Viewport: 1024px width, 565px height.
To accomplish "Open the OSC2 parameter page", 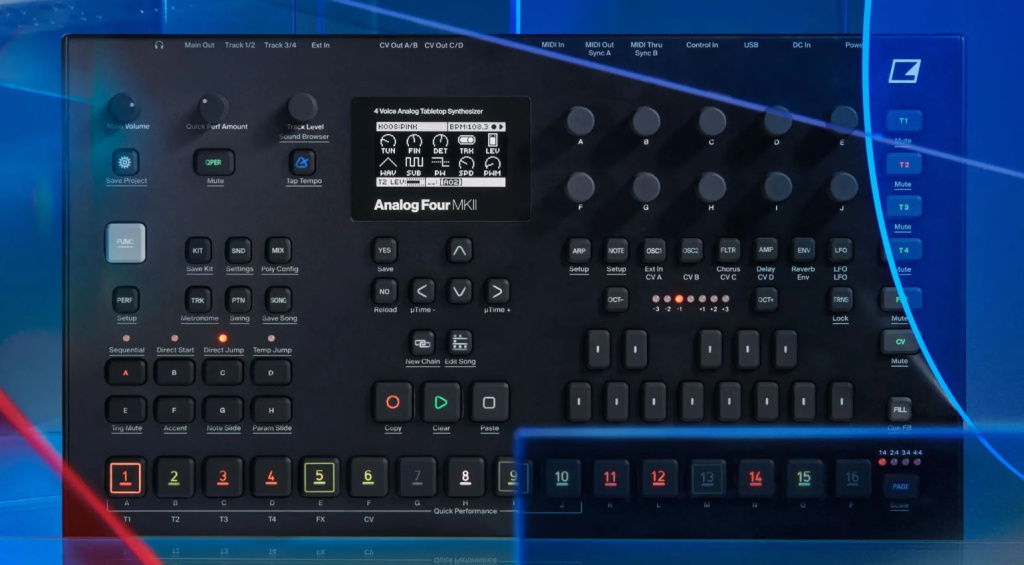I will click(691, 250).
